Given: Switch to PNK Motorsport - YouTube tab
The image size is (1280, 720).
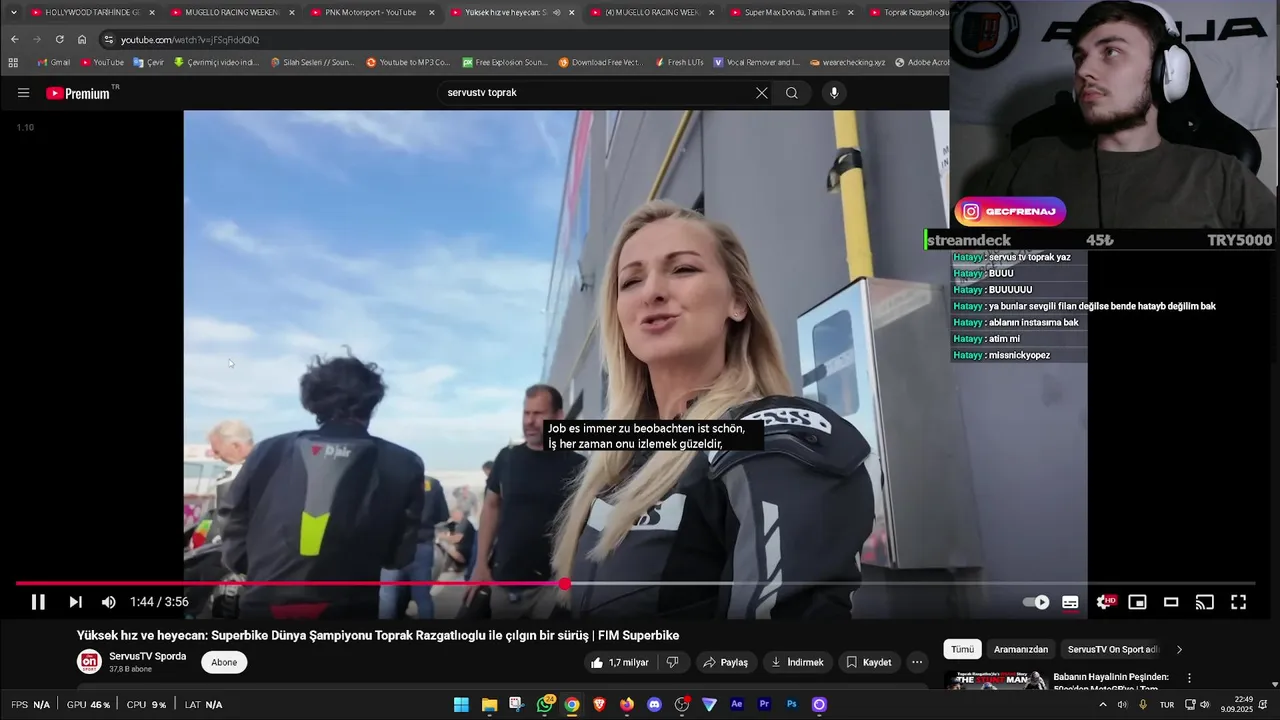Looking at the screenshot, I should click(x=370, y=12).
